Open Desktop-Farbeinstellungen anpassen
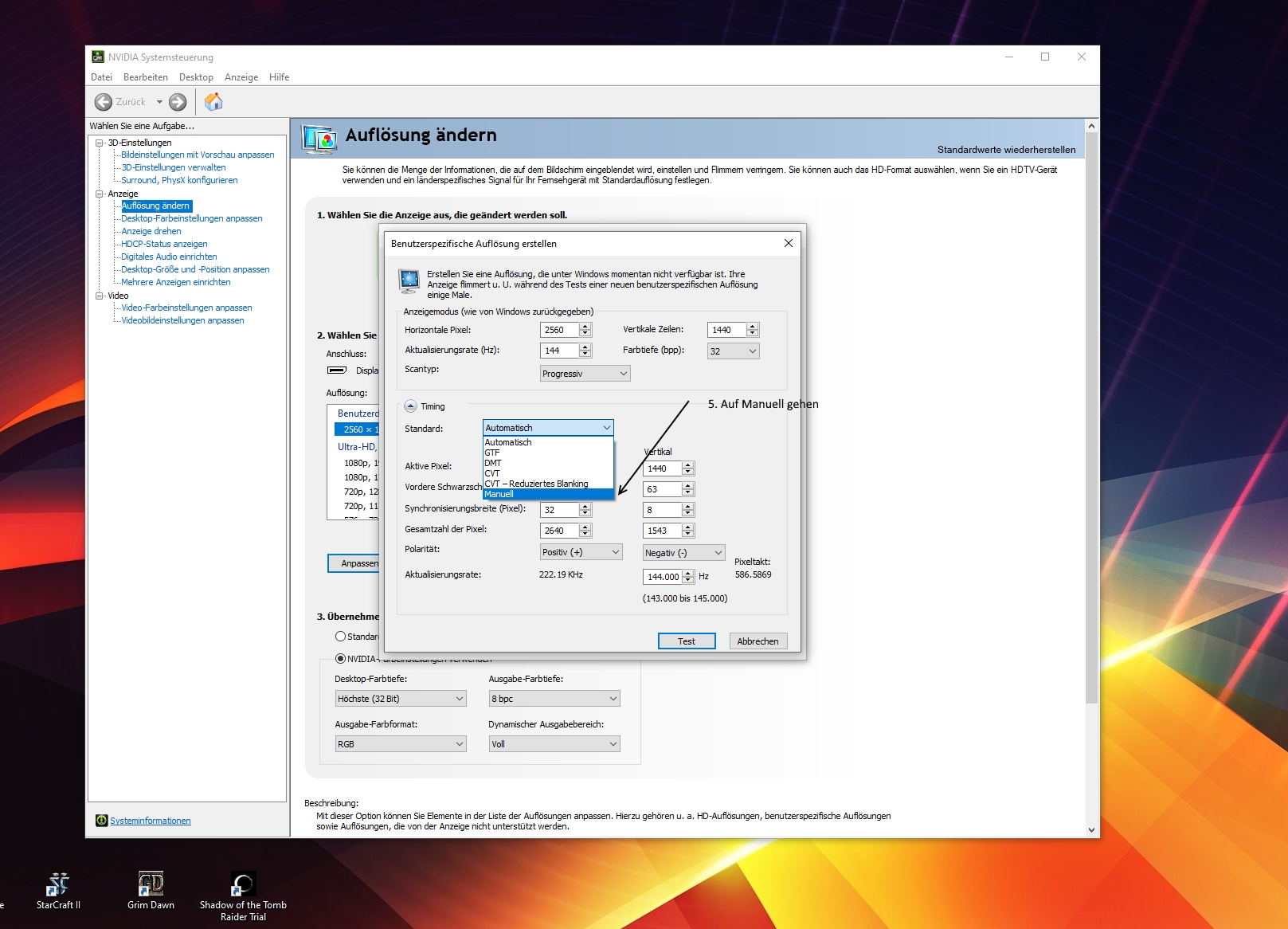The image size is (1288, 929). 192,218
